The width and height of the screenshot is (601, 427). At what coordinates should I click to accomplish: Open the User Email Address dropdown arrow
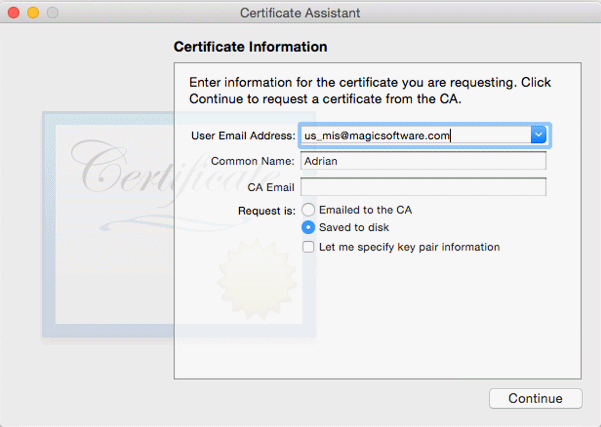pyautogui.click(x=539, y=135)
